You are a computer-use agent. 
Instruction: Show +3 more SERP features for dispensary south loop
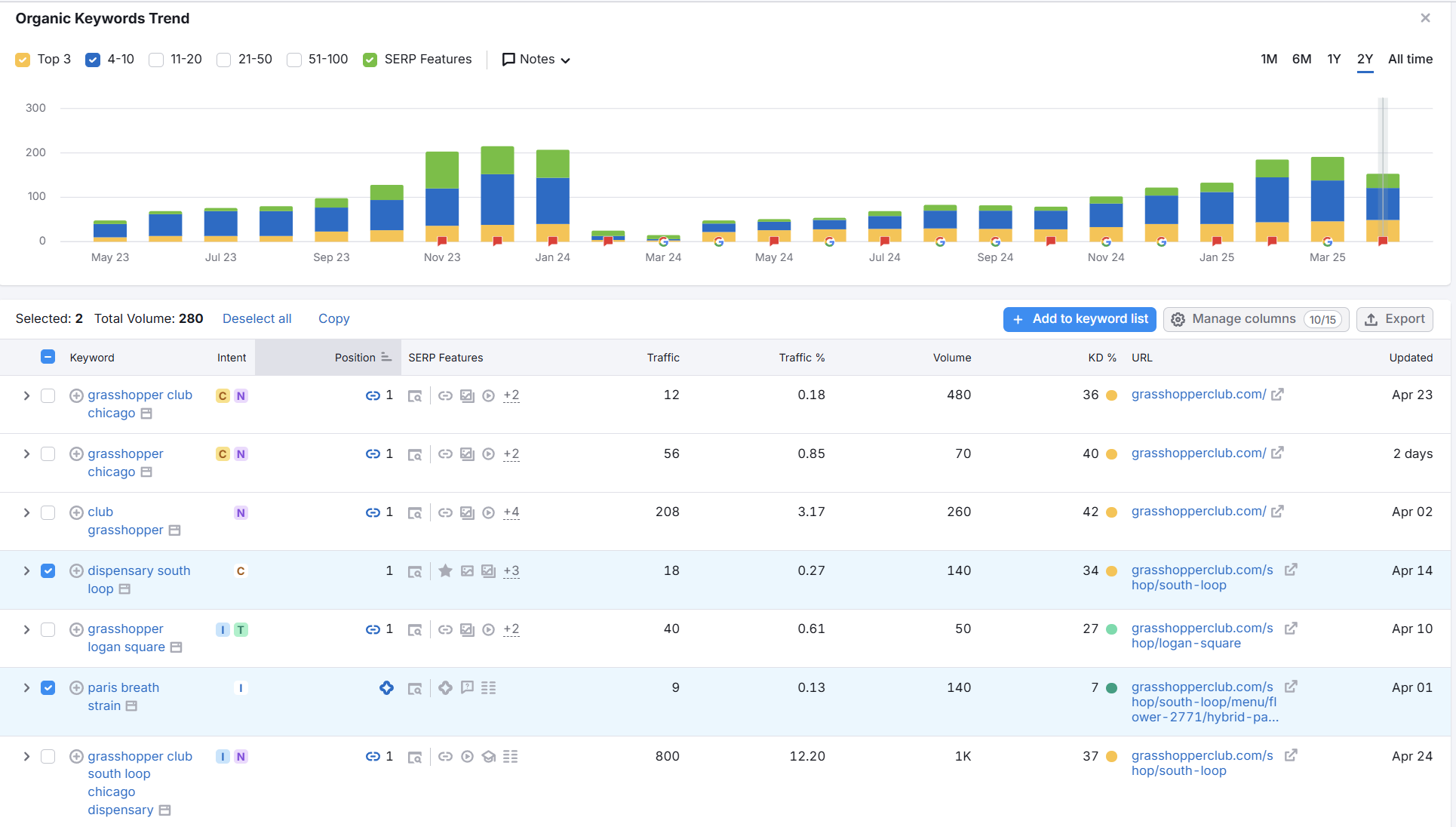[511, 571]
